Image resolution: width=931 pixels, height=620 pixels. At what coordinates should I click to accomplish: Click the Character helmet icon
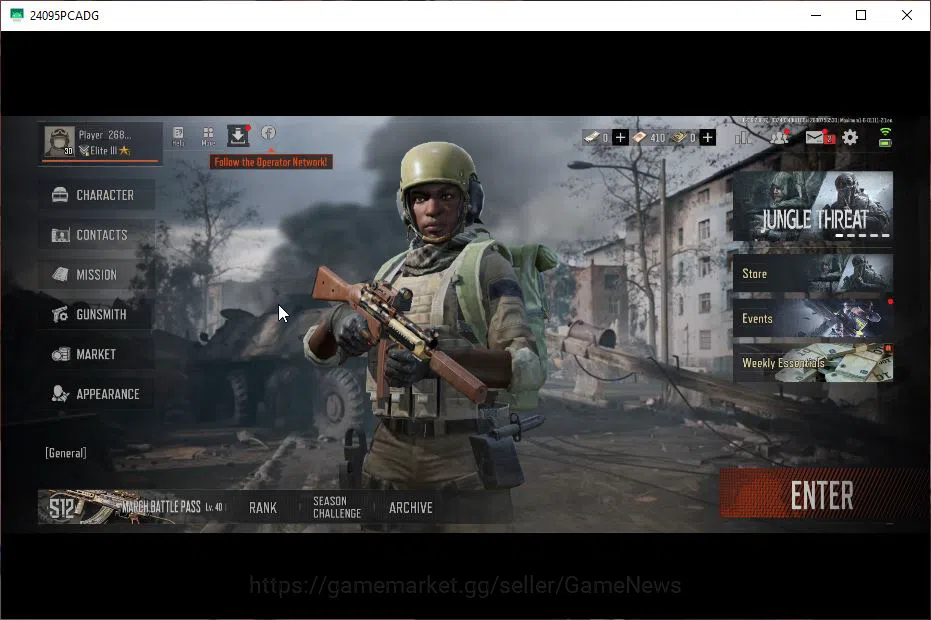click(x=60, y=195)
